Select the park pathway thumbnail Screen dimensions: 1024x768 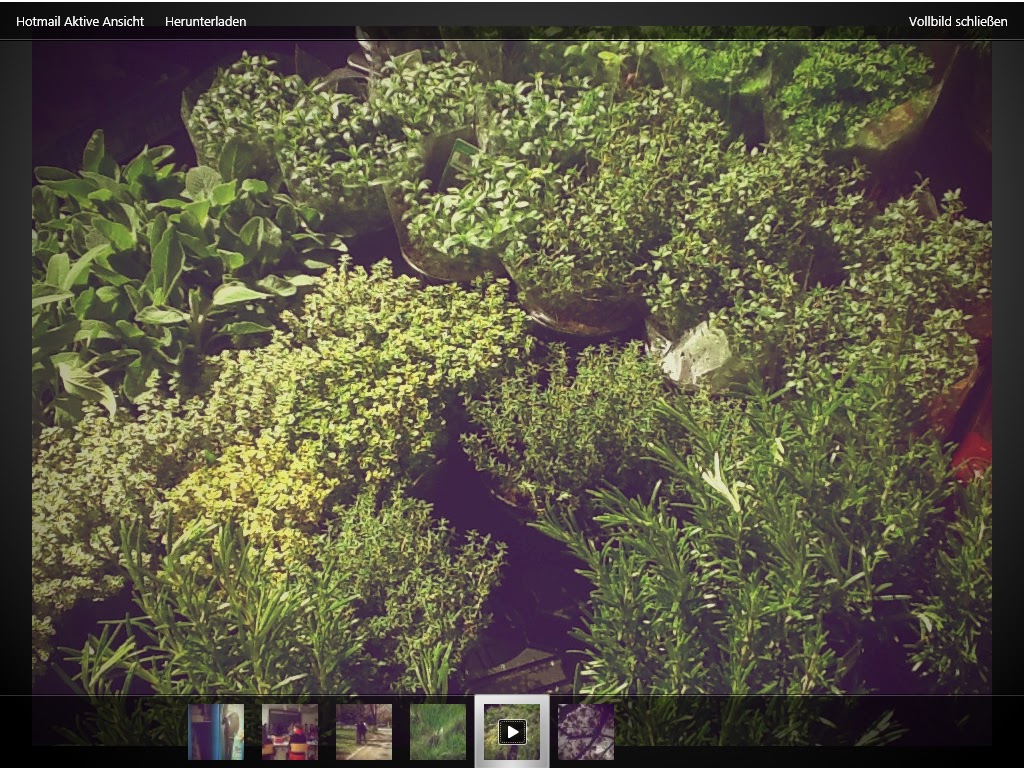364,731
